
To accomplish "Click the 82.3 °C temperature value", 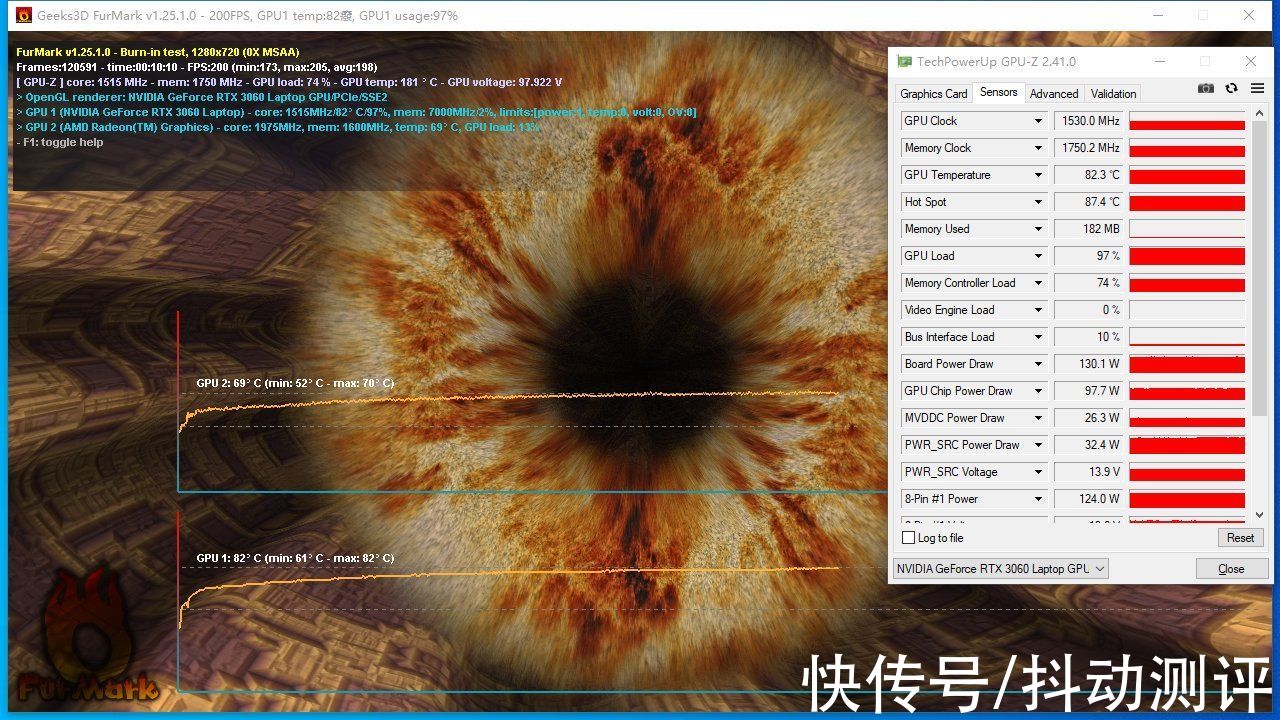I will [1090, 175].
